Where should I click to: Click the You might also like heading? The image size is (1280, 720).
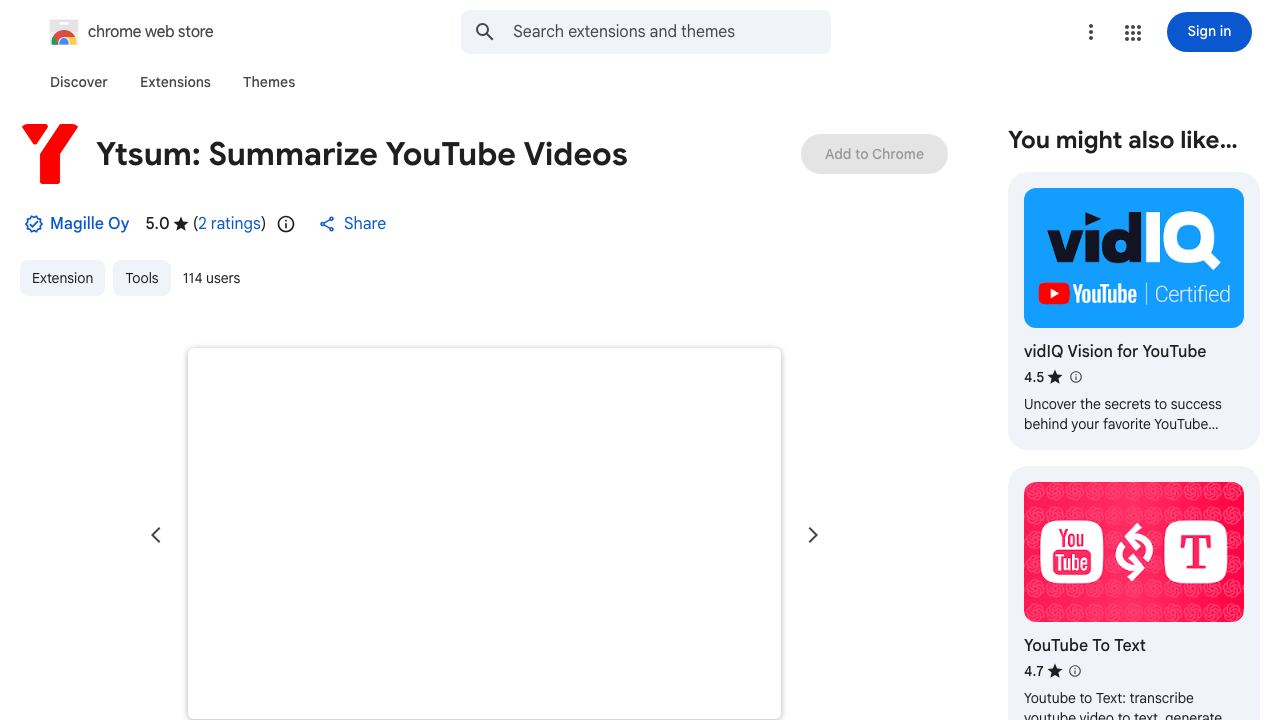pyautogui.click(x=1123, y=140)
